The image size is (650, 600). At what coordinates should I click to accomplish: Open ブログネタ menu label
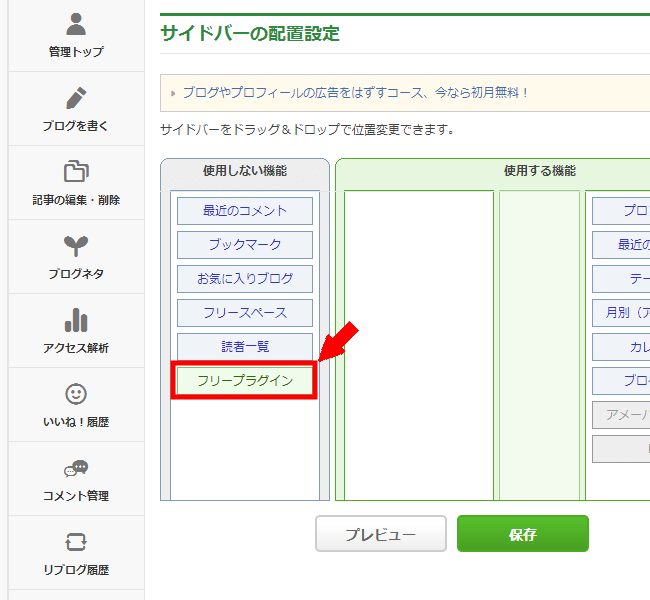point(76,274)
